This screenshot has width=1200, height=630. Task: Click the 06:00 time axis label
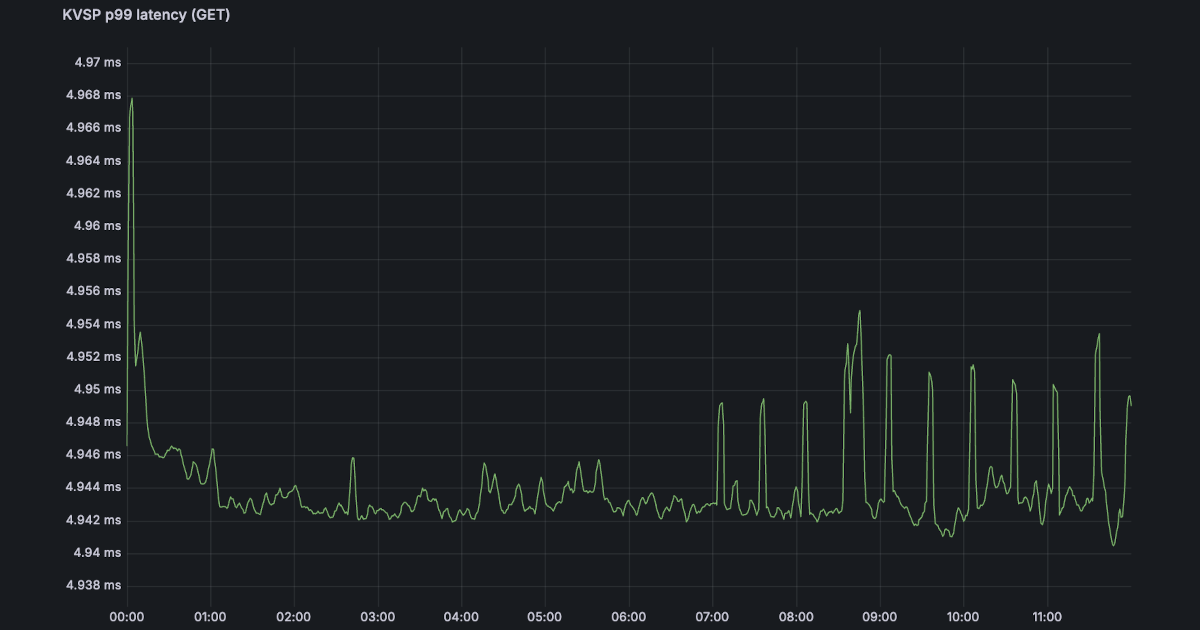pos(628,617)
